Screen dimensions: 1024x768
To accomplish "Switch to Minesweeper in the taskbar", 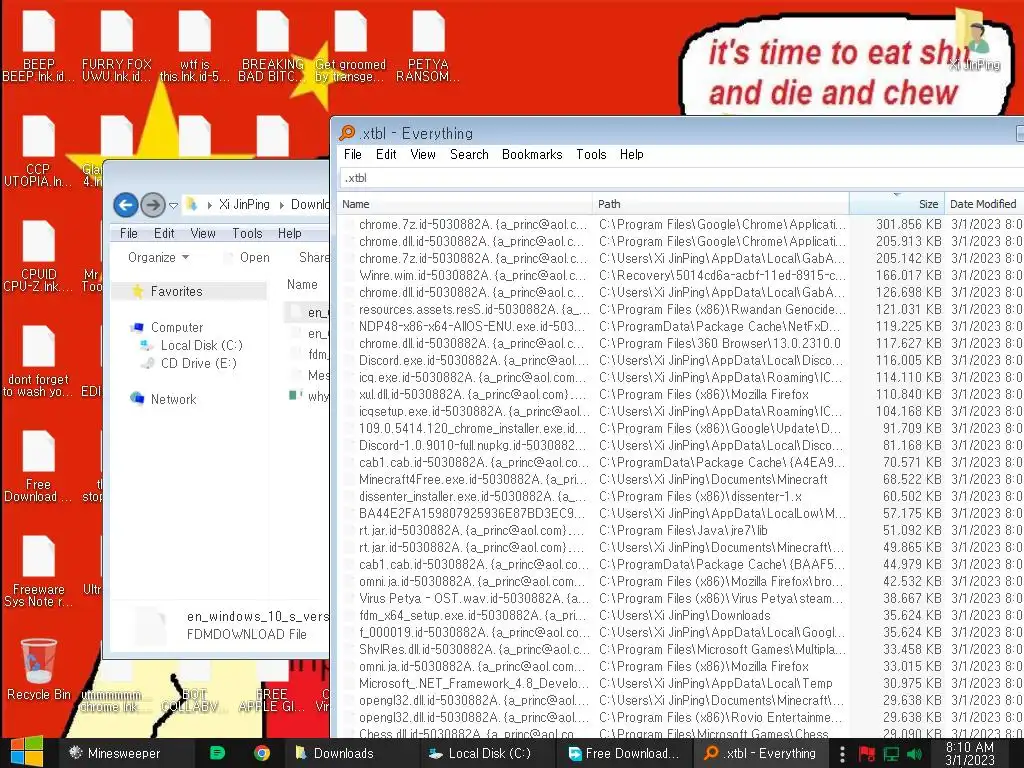I will (x=114, y=753).
